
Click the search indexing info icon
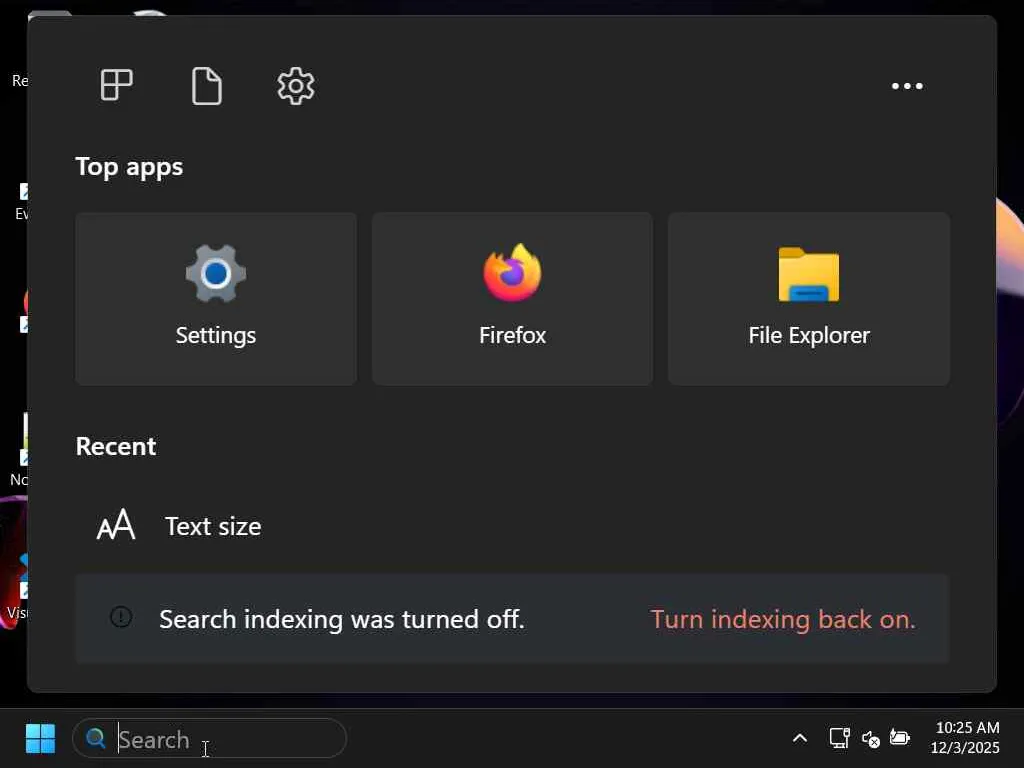[x=121, y=618]
